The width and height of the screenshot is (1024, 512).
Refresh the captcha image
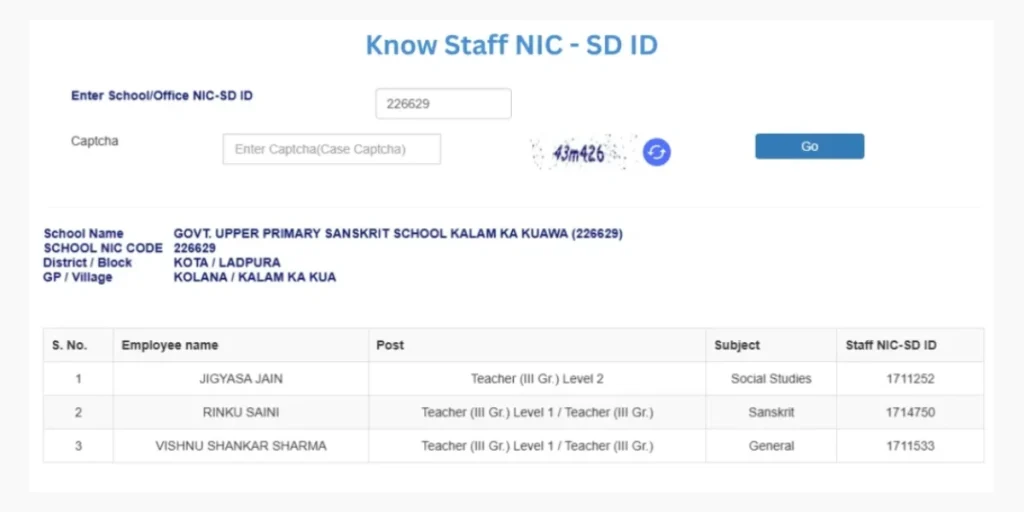[x=656, y=152]
